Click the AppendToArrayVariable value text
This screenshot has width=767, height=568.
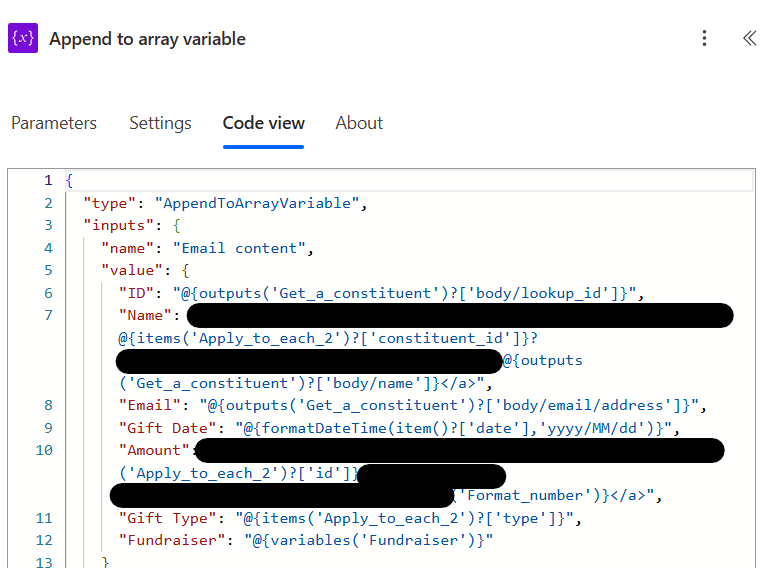click(257, 203)
